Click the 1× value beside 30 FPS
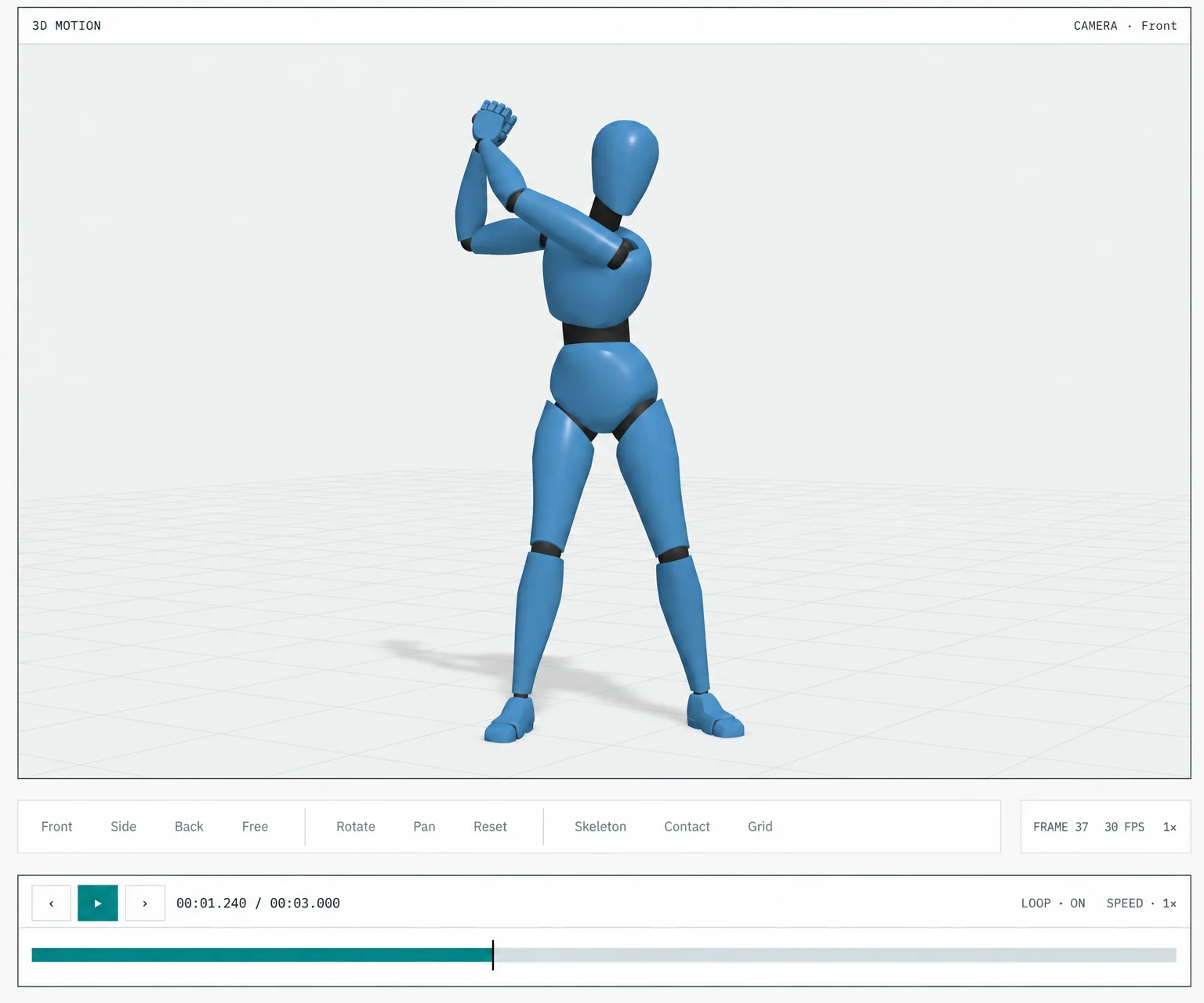Viewport: 1204px width, 1003px height. coord(1170,827)
